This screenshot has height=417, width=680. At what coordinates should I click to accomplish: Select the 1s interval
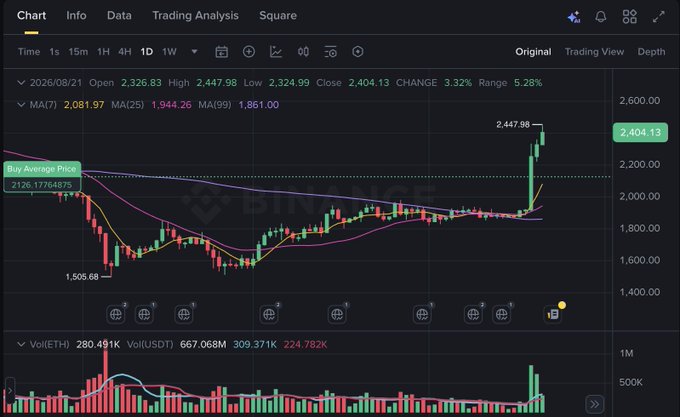[x=54, y=52]
